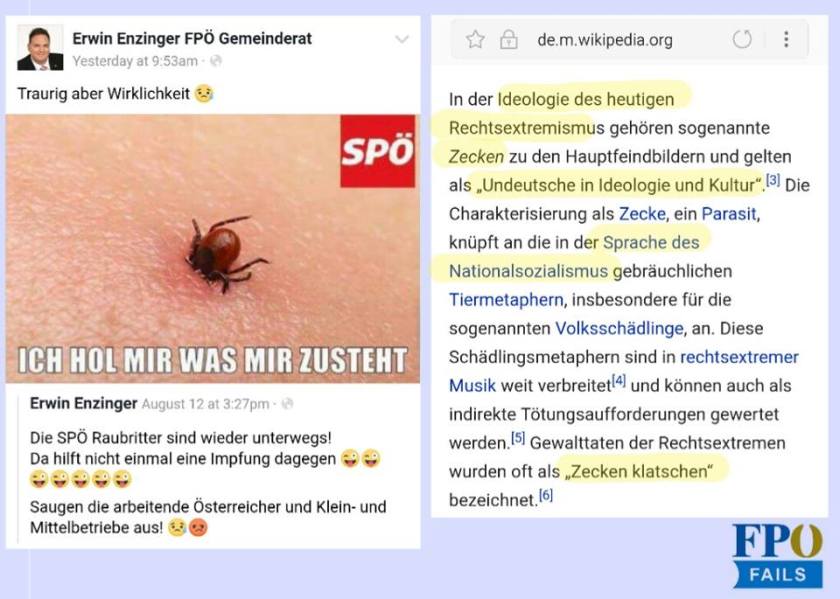This screenshot has height=599, width=840.
Task: Open the Tiermetaphern link
Action: point(506,300)
